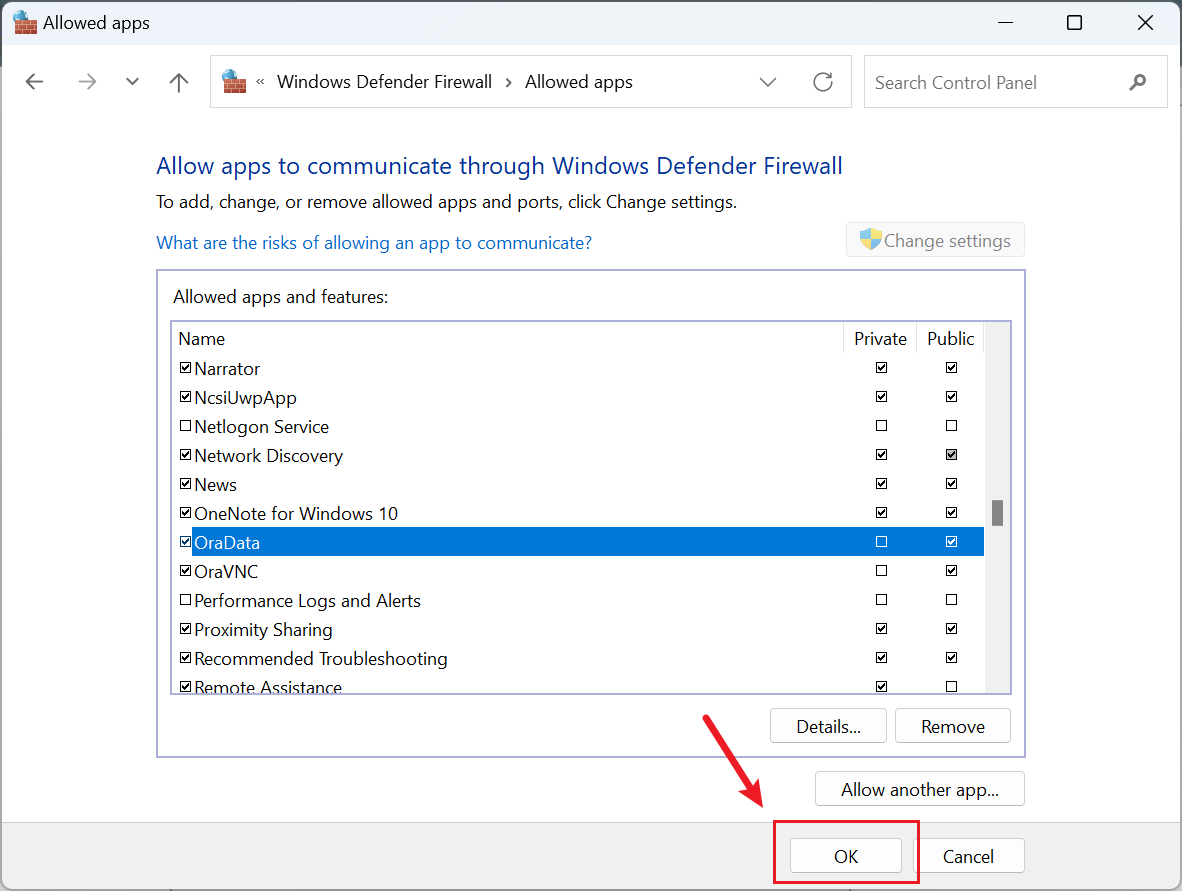Image resolution: width=1182 pixels, height=891 pixels.
Task: Open the recent locations dropdown chevron
Action: point(132,81)
